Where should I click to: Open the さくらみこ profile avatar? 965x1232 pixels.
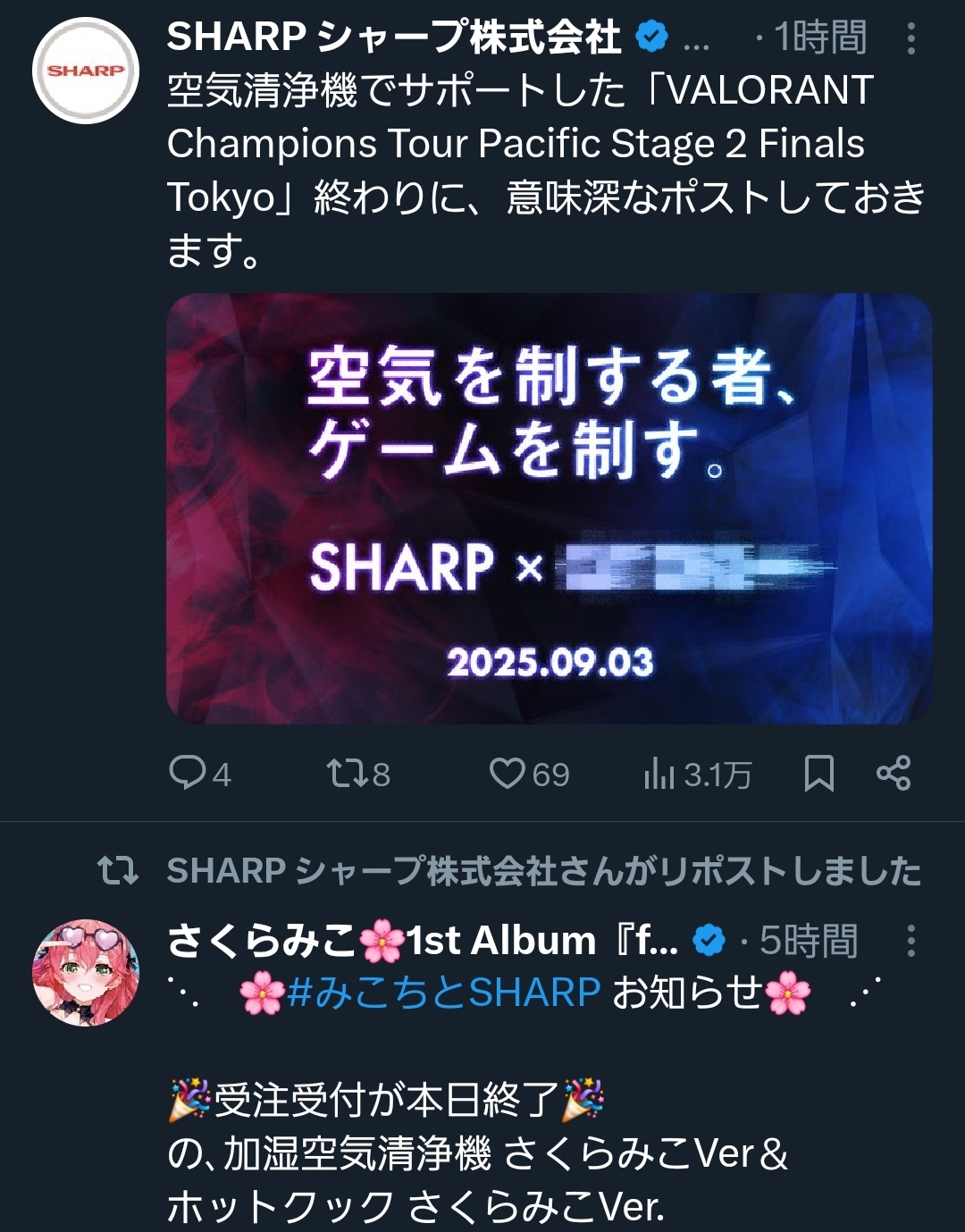tap(86, 973)
